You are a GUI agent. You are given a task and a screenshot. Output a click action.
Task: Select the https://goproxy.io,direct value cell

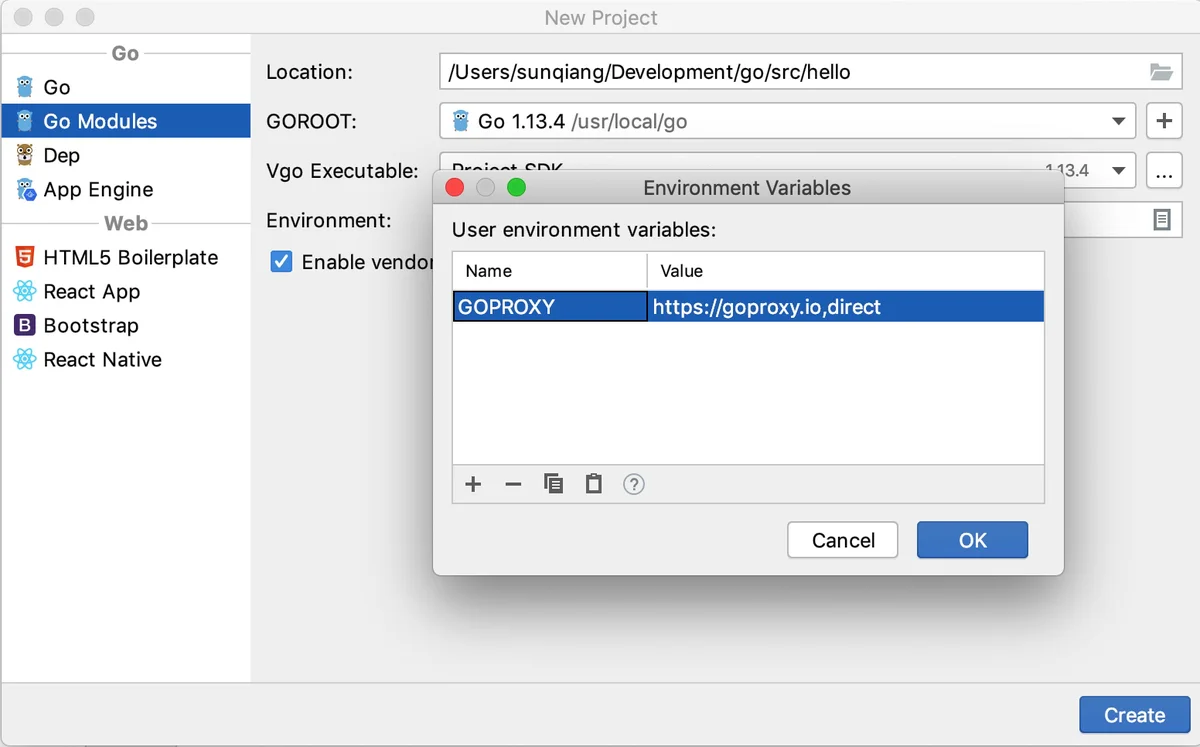(846, 307)
